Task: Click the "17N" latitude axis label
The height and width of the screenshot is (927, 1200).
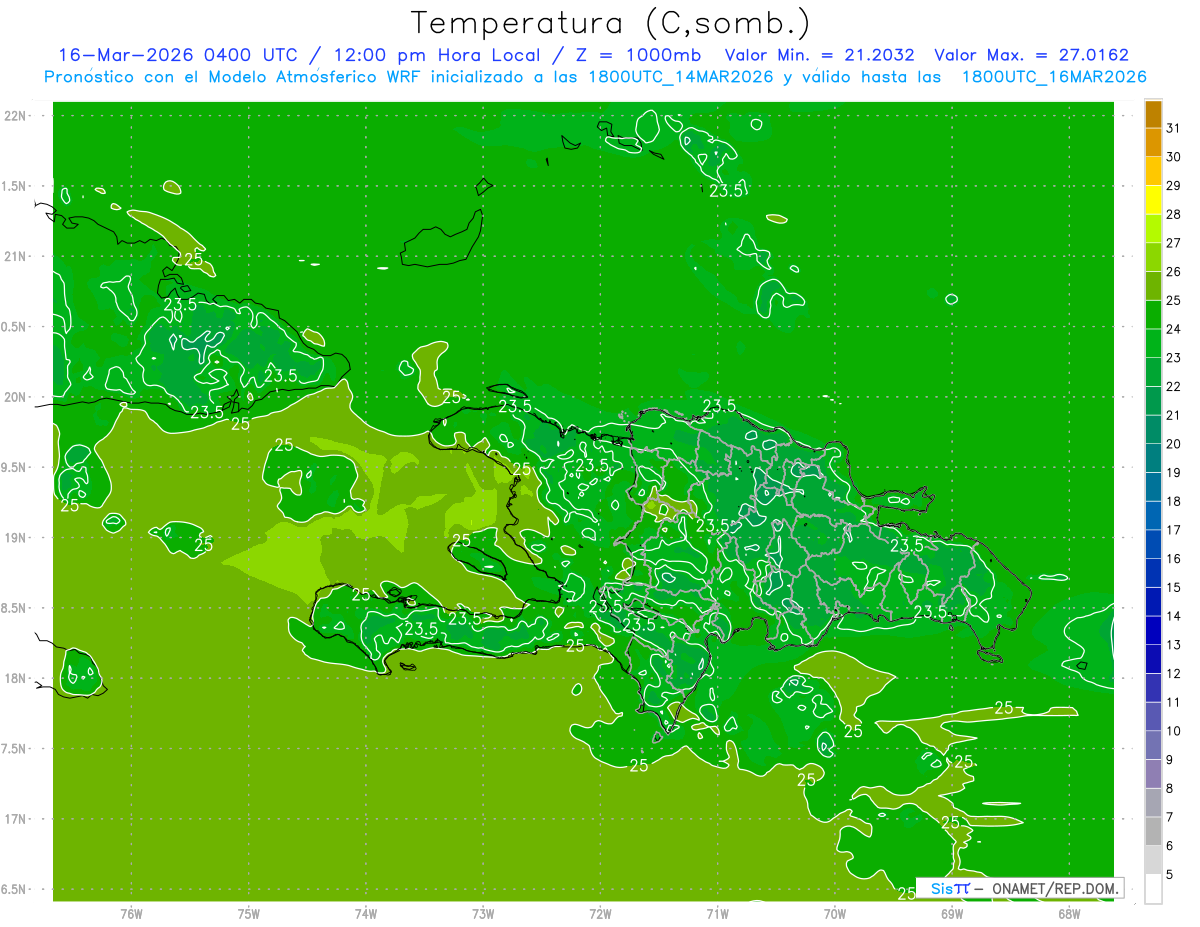Action: [16, 819]
